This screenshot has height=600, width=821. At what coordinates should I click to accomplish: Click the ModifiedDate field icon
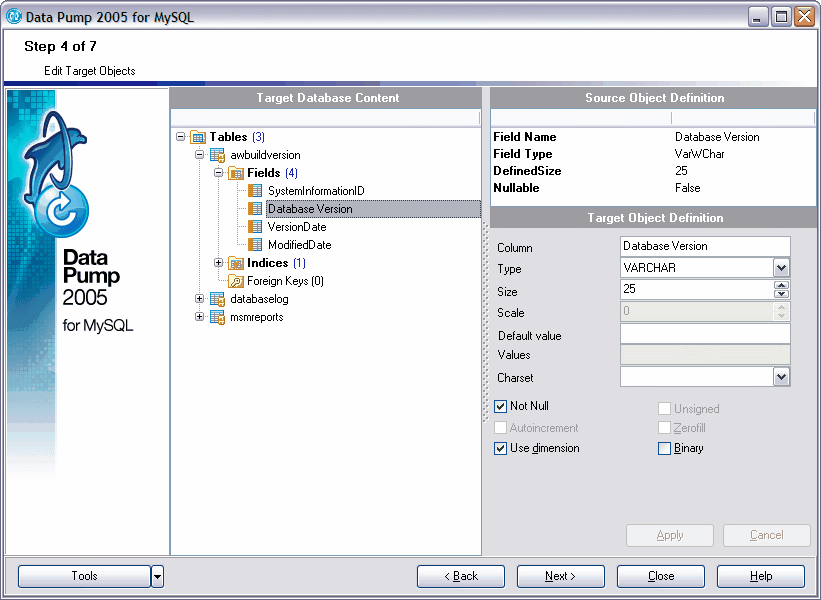point(255,245)
